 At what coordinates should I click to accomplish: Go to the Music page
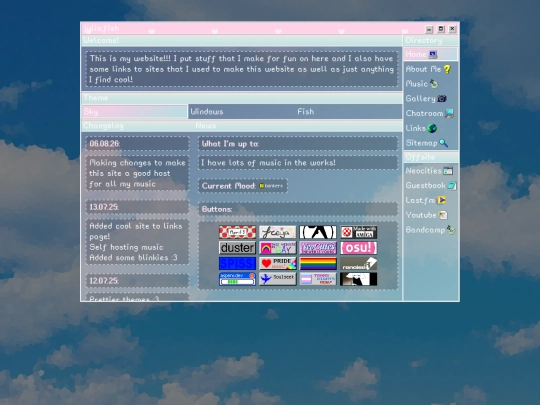[422, 84]
